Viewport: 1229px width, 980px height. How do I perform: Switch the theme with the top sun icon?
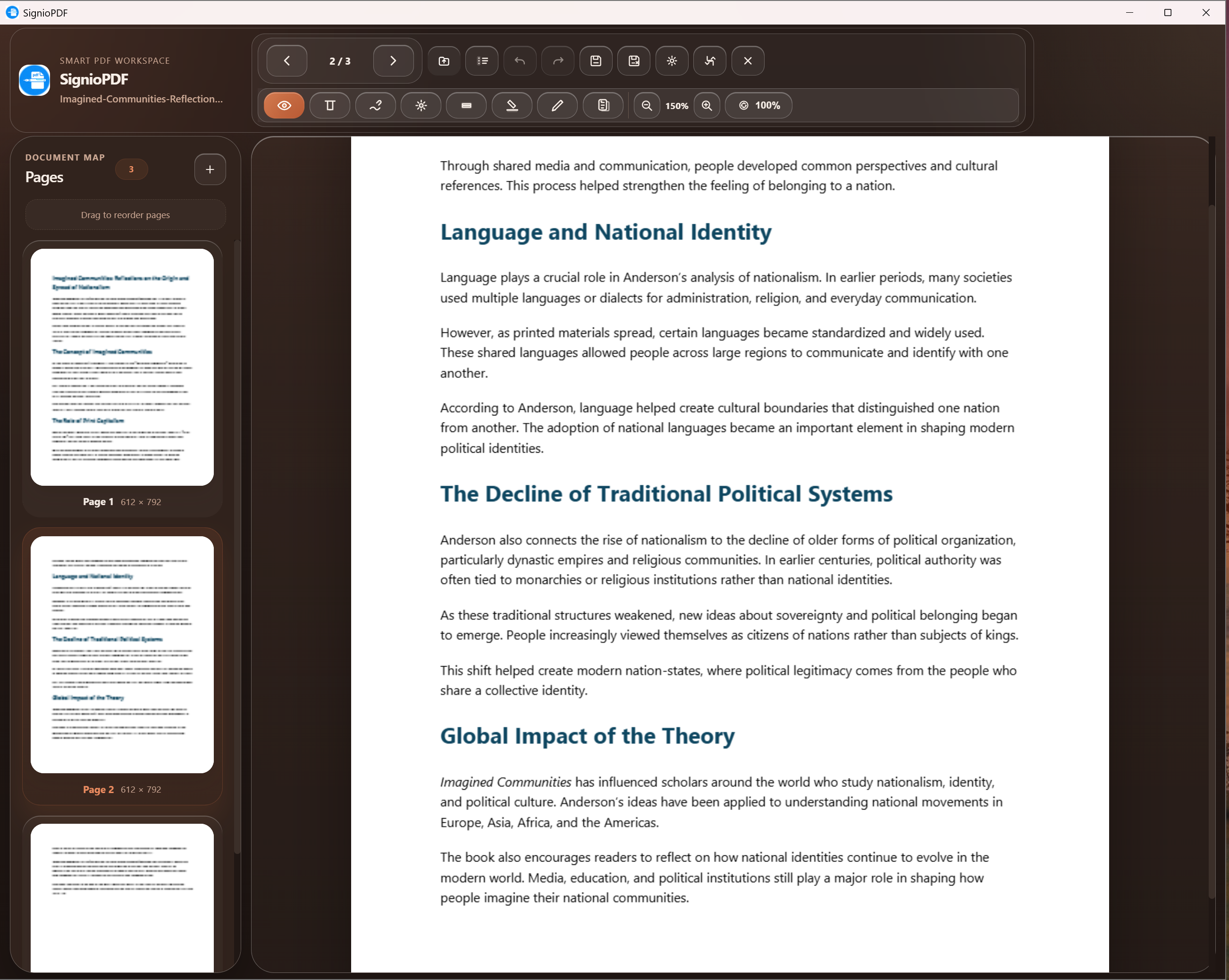pos(672,61)
